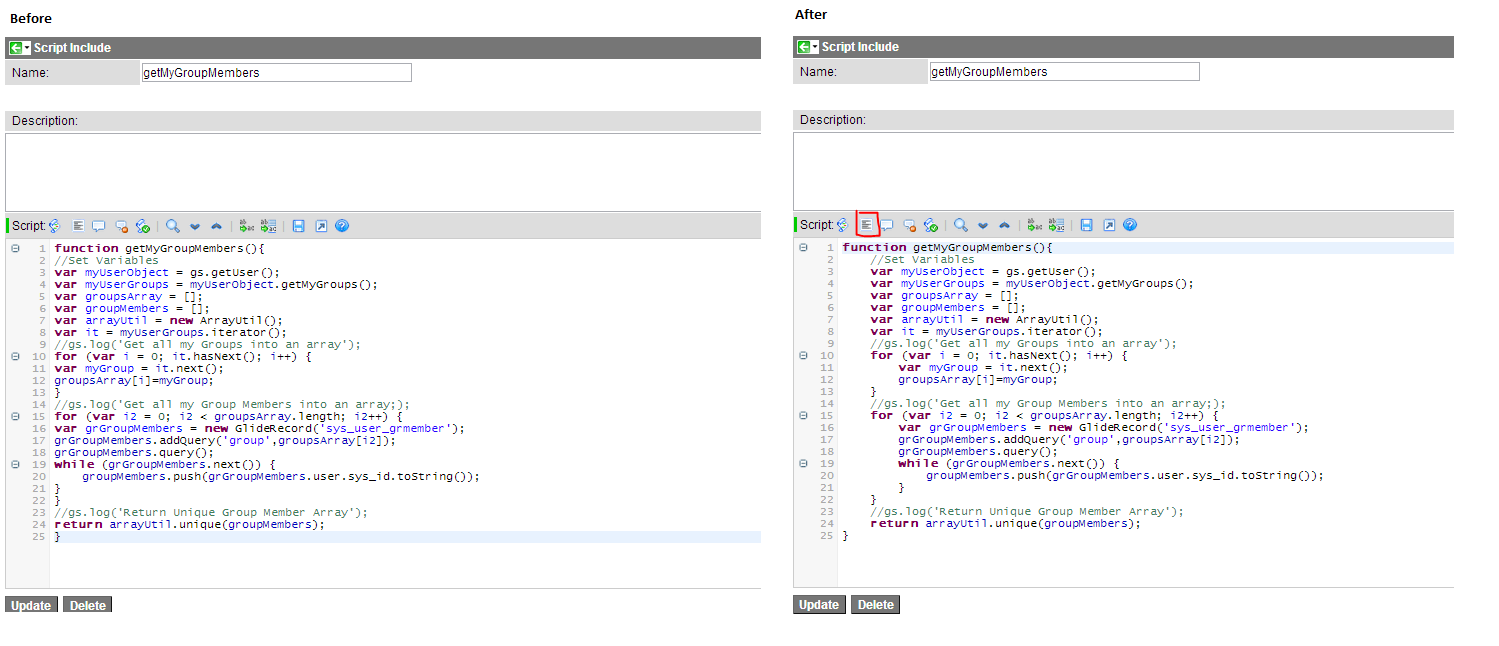Collapse line 1 function fold in Before panel
This screenshot has height=646, width=1499.
(x=15, y=248)
